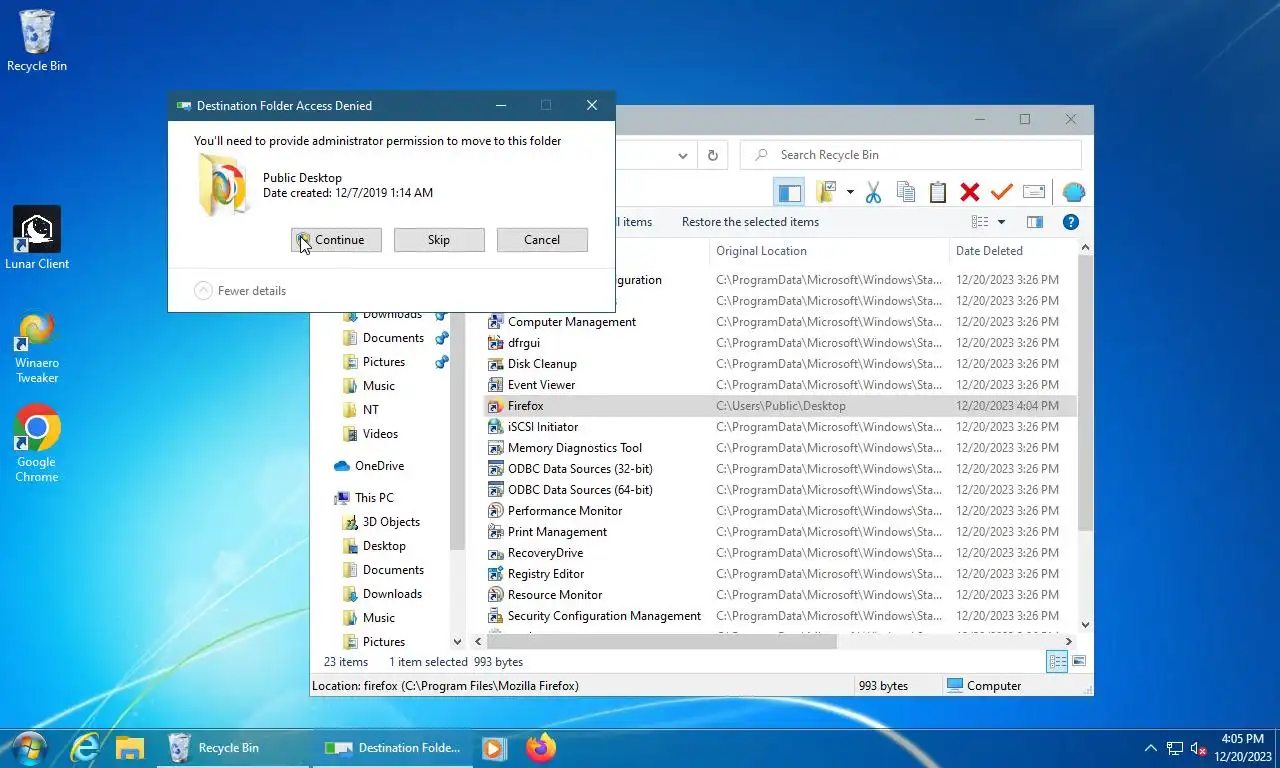Open the change view dropdown arrow

[x=1001, y=222]
